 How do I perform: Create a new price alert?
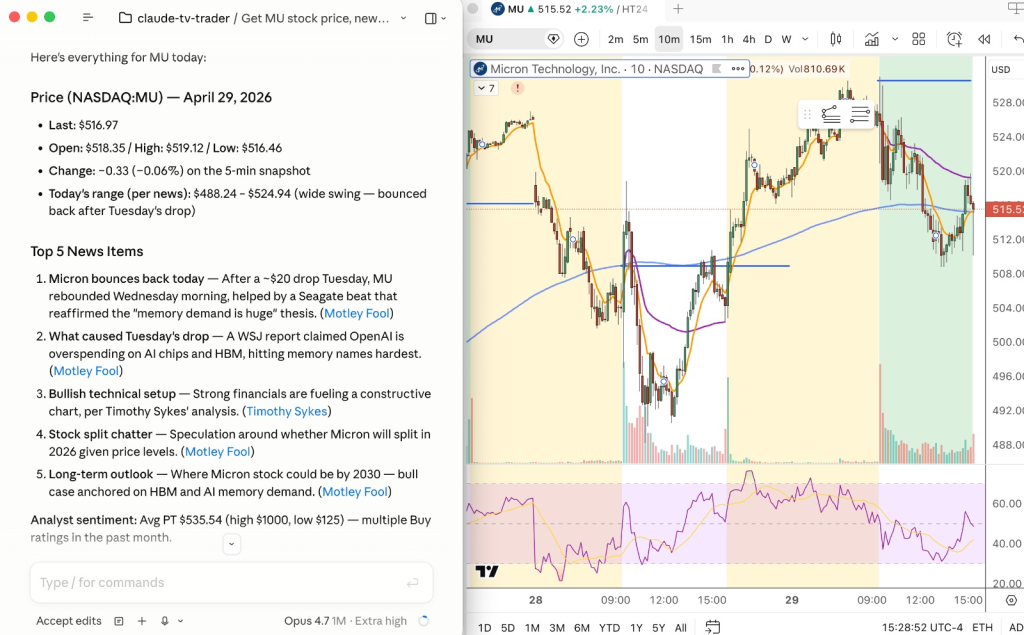pyautogui.click(x=954, y=39)
